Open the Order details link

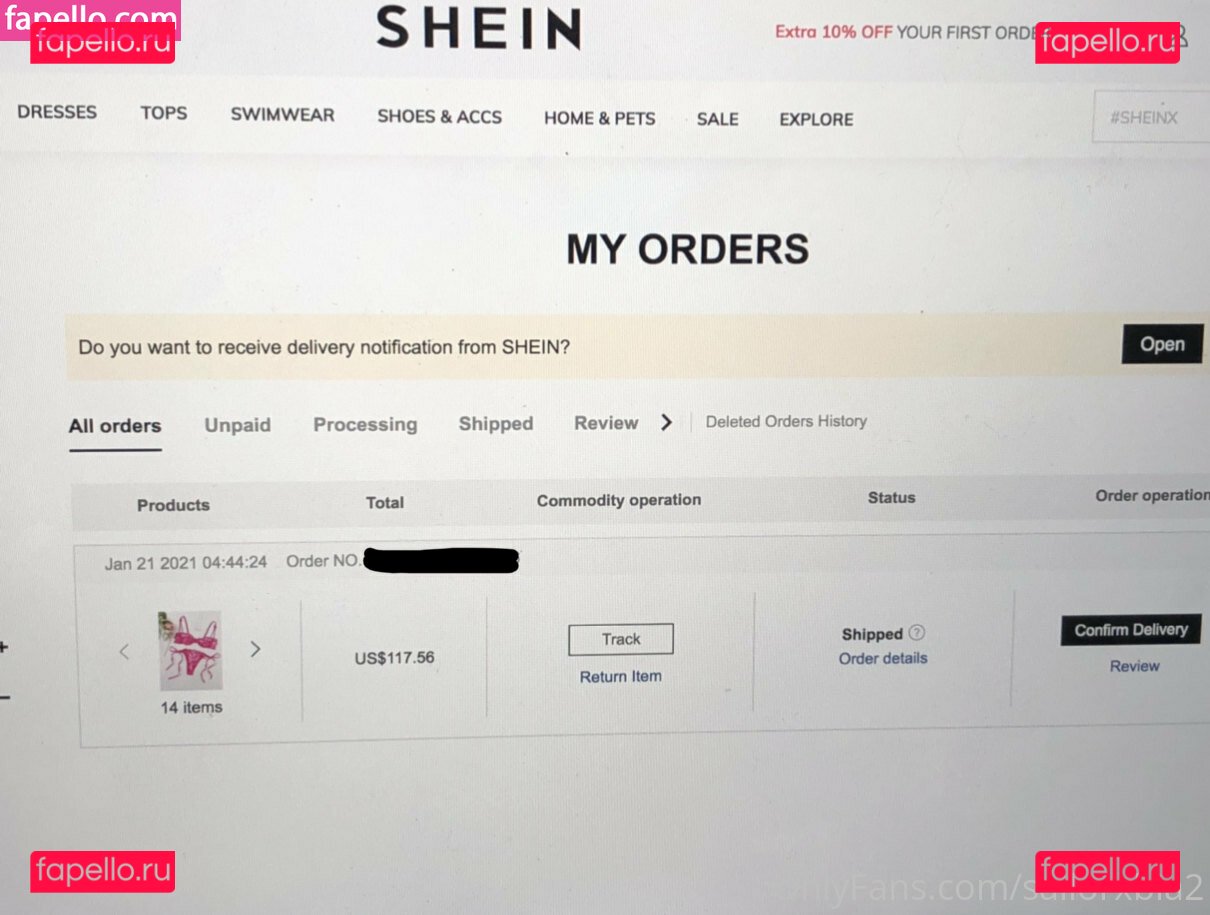[x=883, y=658]
